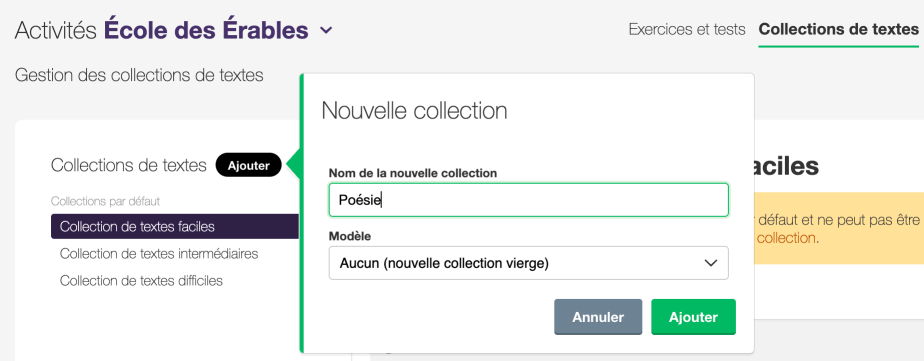Click the École des Érables title
The image size is (924, 361).
tap(206, 30)
